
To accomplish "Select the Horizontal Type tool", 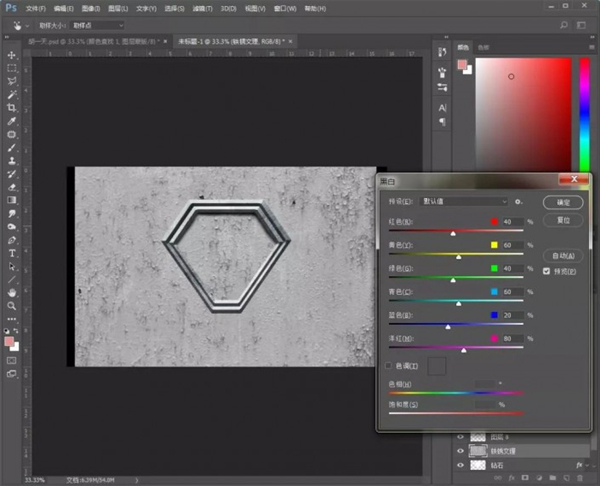I will pos(12,252).
